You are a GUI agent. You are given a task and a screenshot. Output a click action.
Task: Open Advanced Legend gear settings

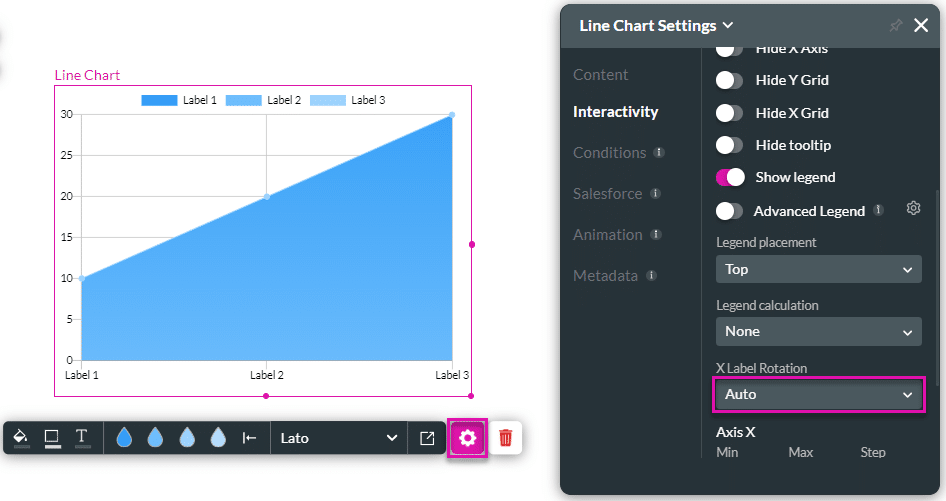913,209
